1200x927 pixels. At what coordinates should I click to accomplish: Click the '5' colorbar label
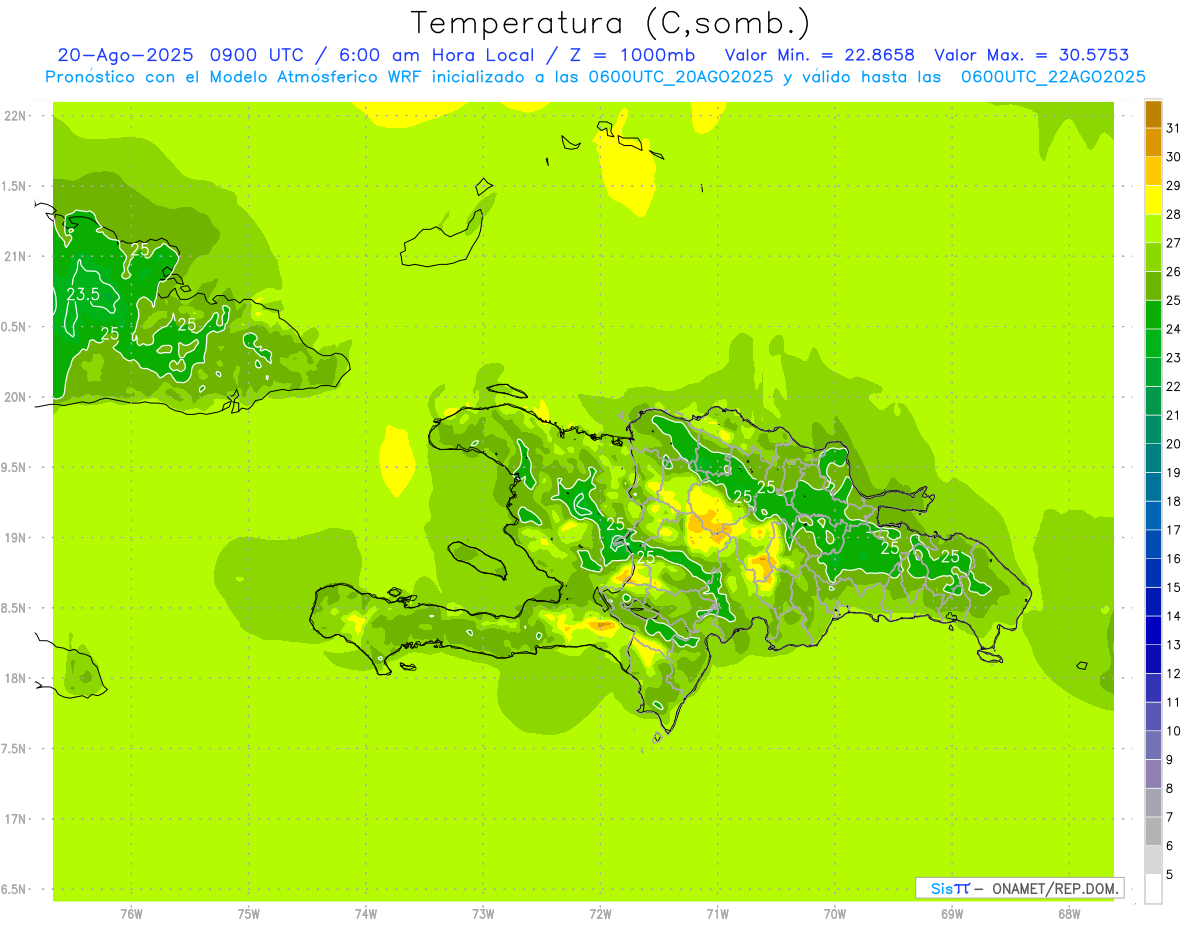click(x=1170, y=875)
